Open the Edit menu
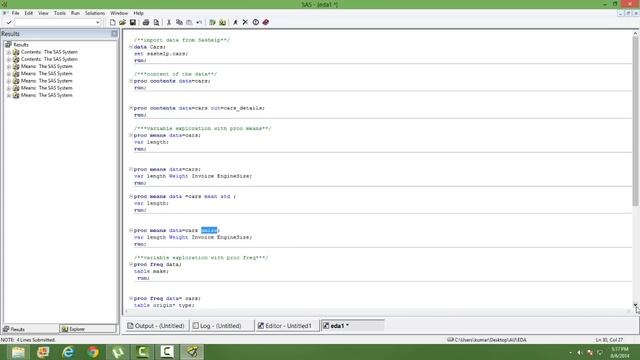This screenshot has height=360, width=640. (29, 13)
